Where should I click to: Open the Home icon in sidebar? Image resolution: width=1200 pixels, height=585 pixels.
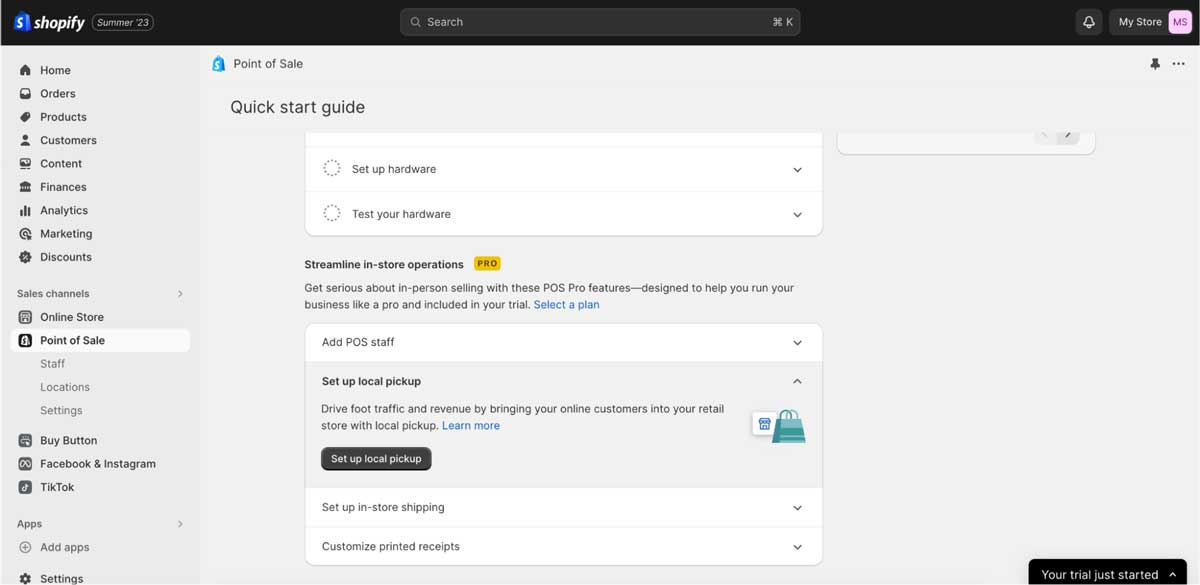click(24, 70)
